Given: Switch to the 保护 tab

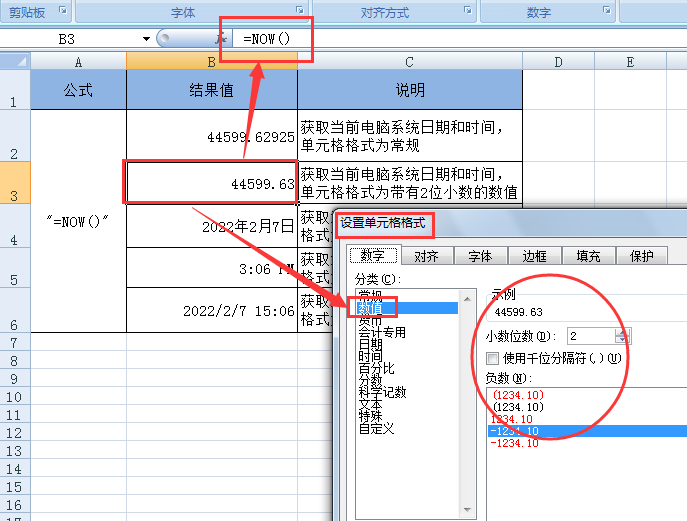Looking at the screenshot, I should pyautogui.click(x=641, y=256).
